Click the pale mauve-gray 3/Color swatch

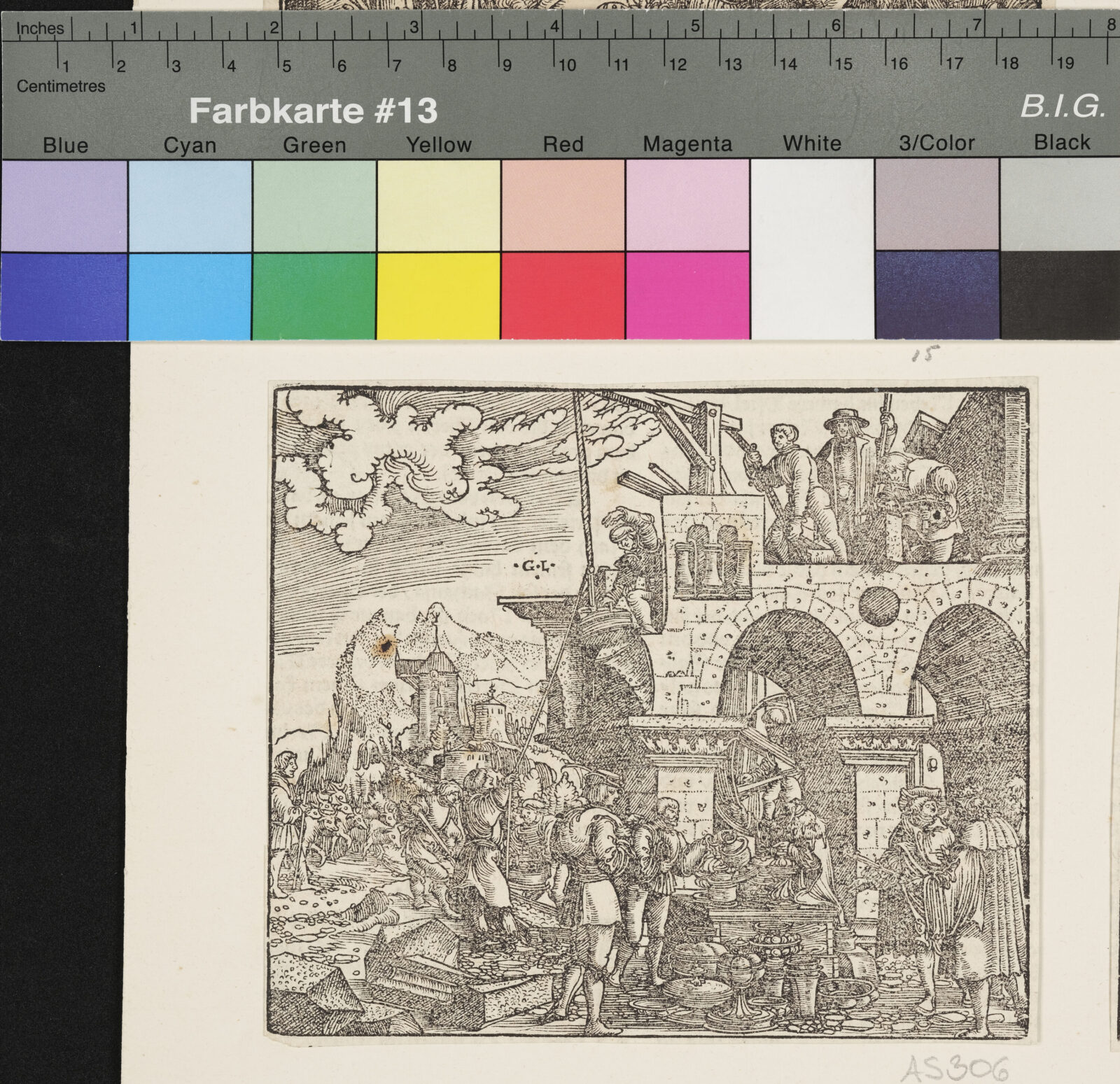[937, 204]
